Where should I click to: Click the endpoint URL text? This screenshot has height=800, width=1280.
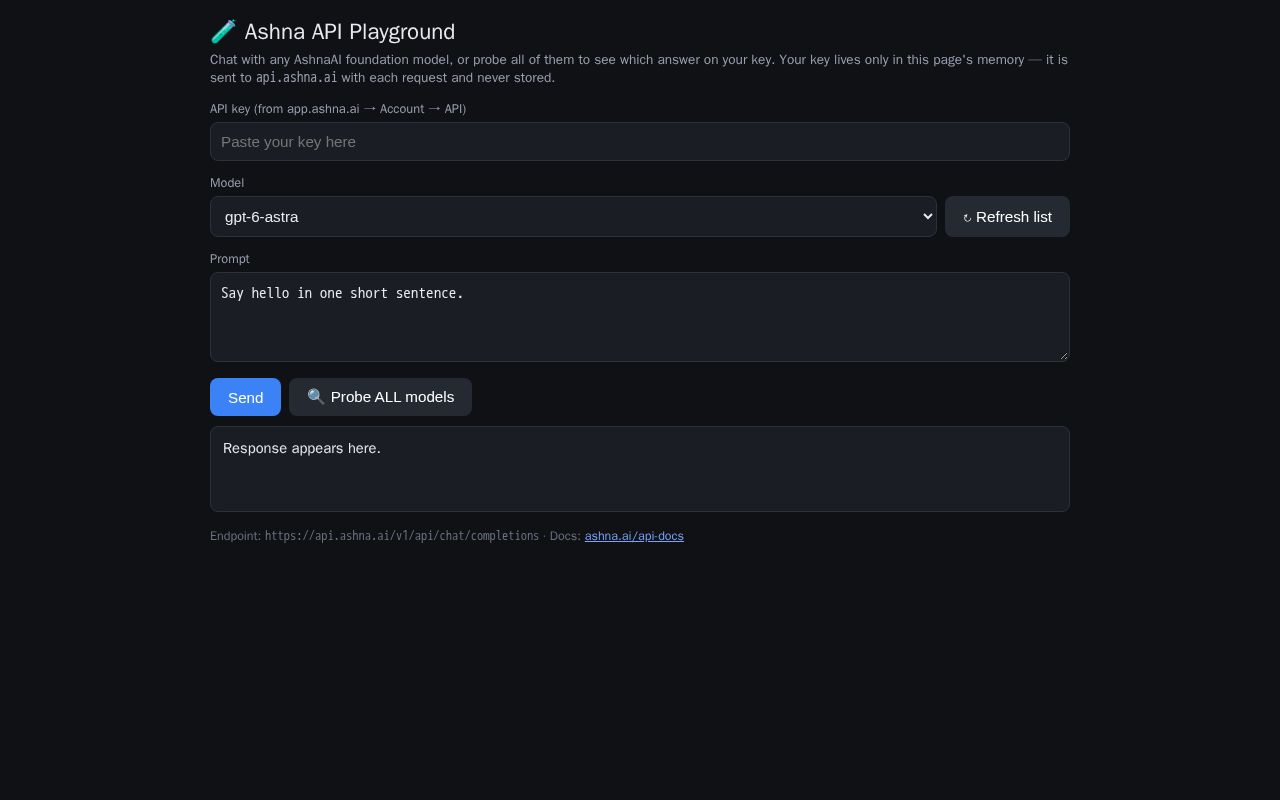pos(402,536)
